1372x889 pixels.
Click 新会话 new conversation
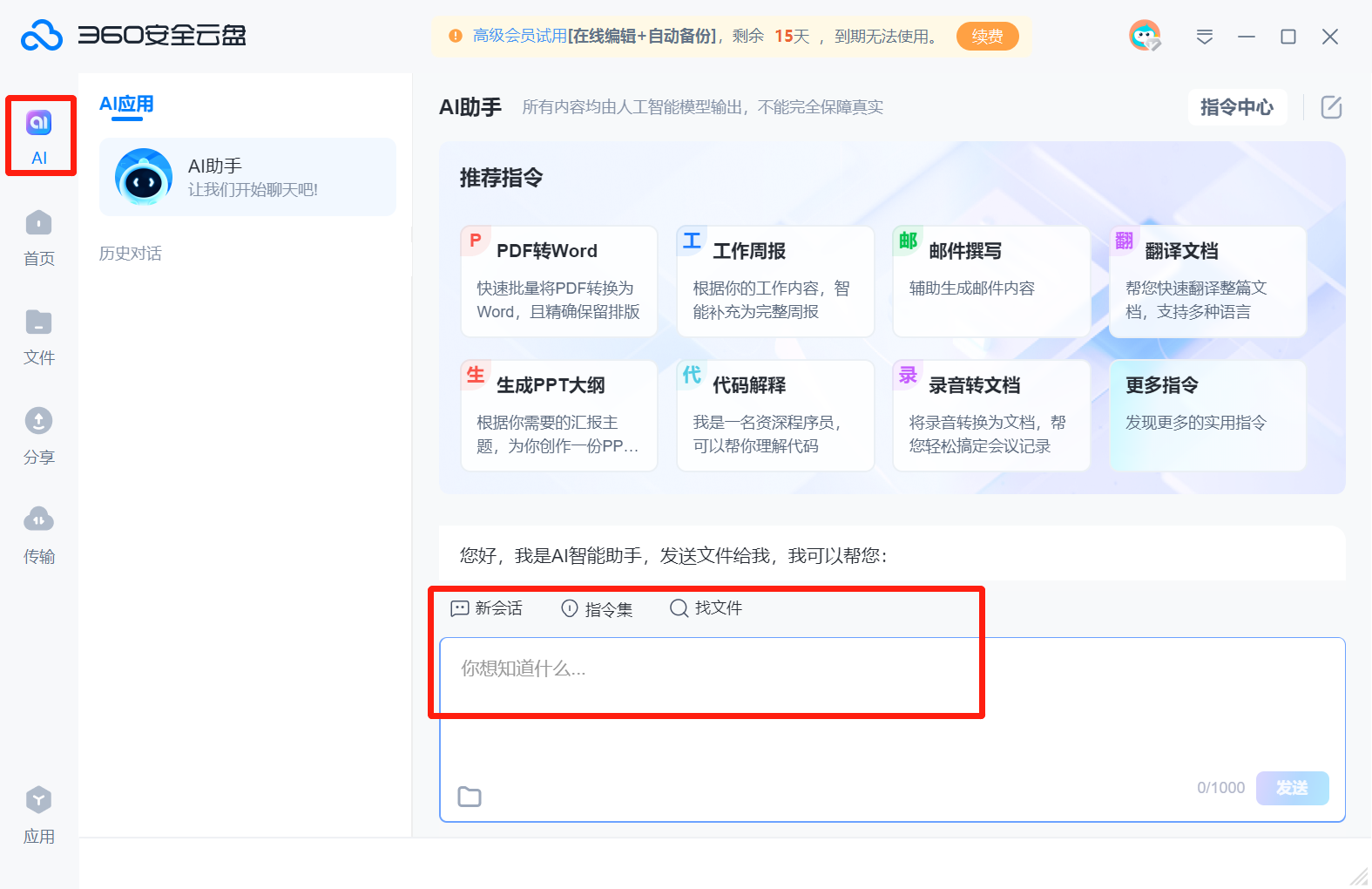(x=486, y=608)
